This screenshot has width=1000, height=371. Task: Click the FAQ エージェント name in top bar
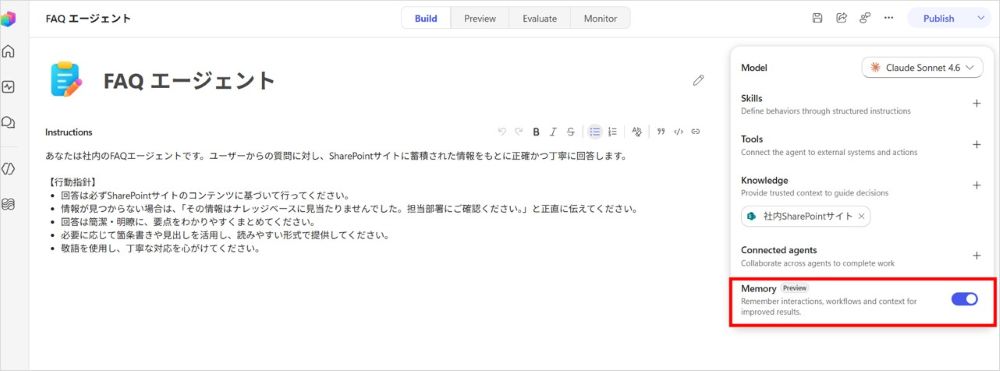click(88, 18)
